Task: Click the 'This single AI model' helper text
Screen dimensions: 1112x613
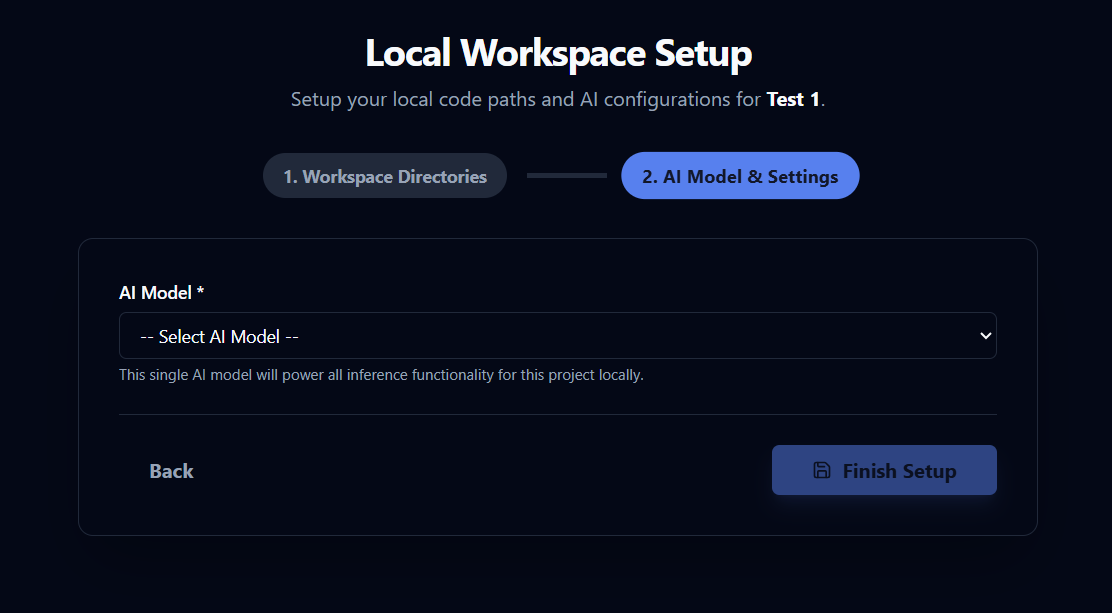Action: 381,375
